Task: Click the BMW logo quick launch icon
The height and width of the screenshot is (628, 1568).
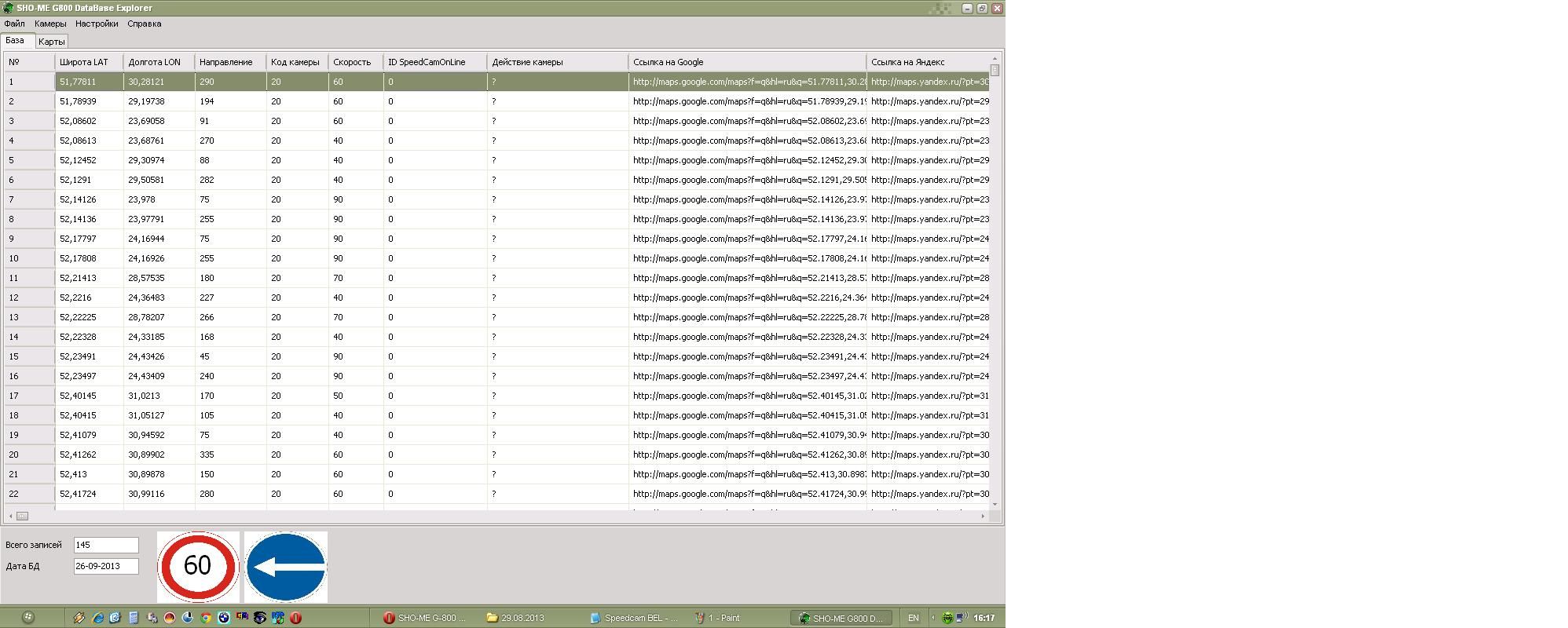Action: pos(223,618)
